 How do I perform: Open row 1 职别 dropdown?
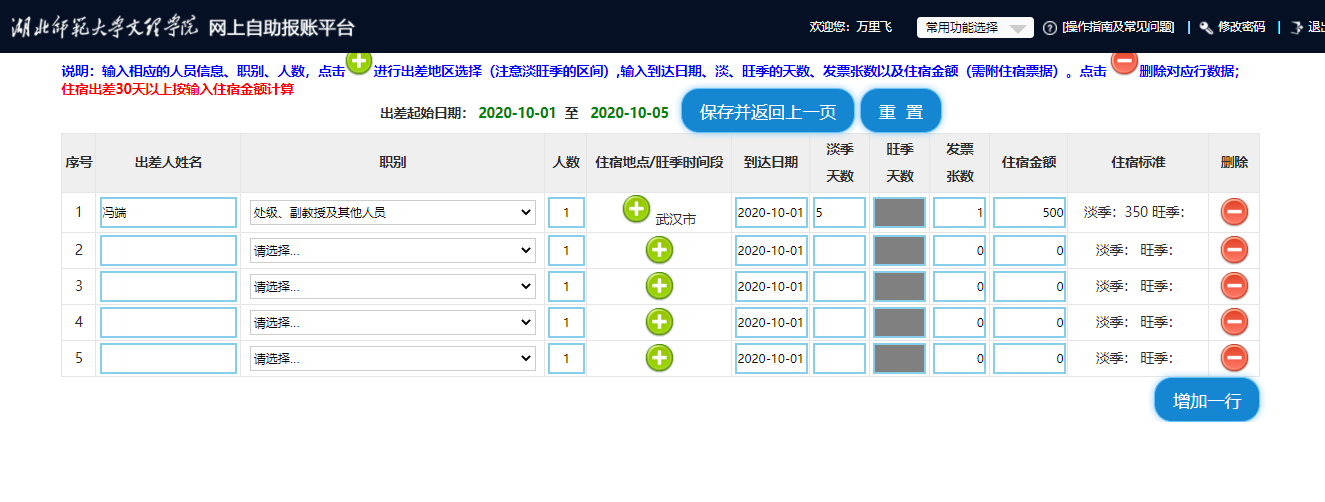(392, 212)
